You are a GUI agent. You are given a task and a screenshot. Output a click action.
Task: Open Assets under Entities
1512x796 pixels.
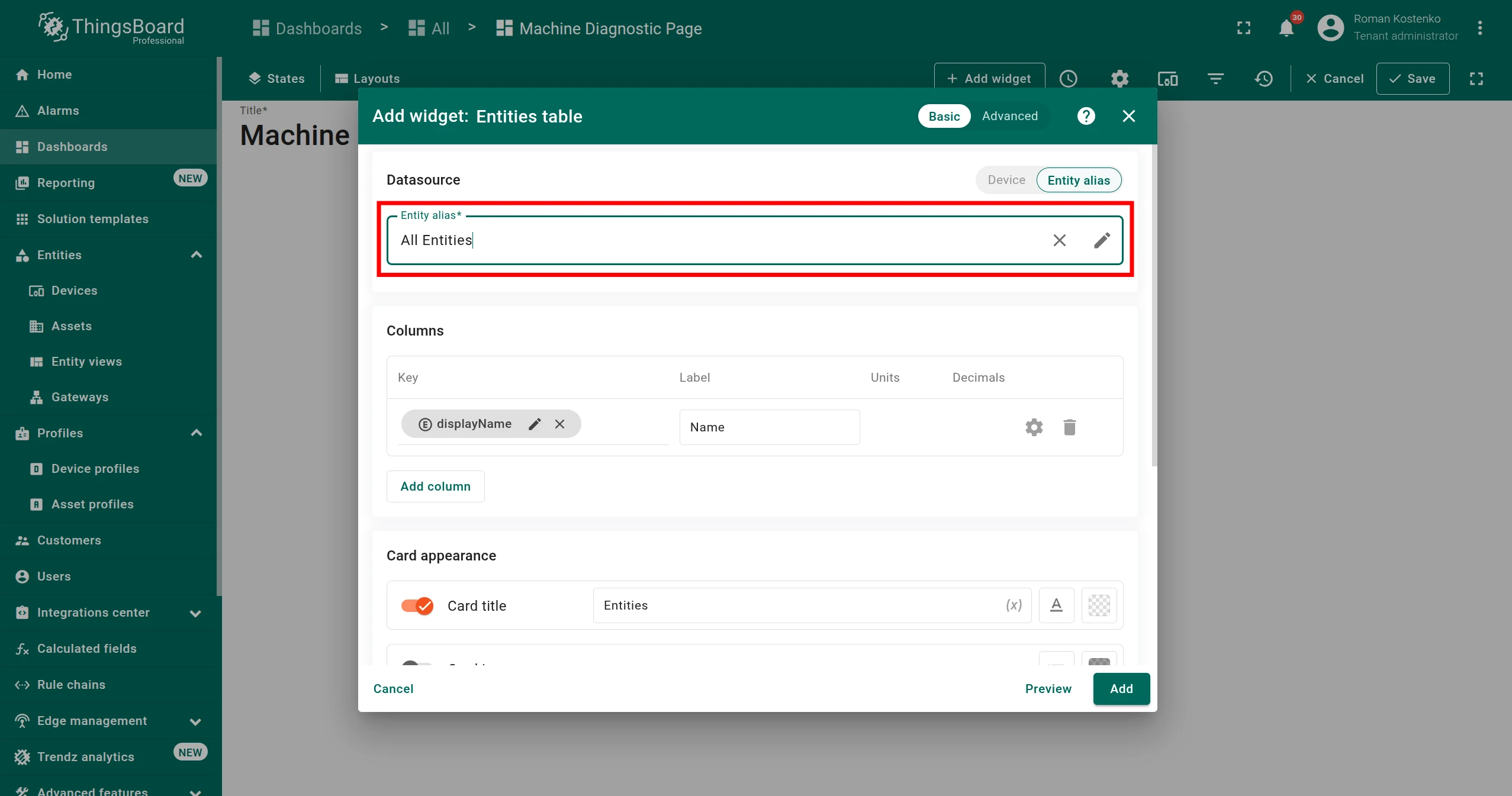click(x=110, y=326)
